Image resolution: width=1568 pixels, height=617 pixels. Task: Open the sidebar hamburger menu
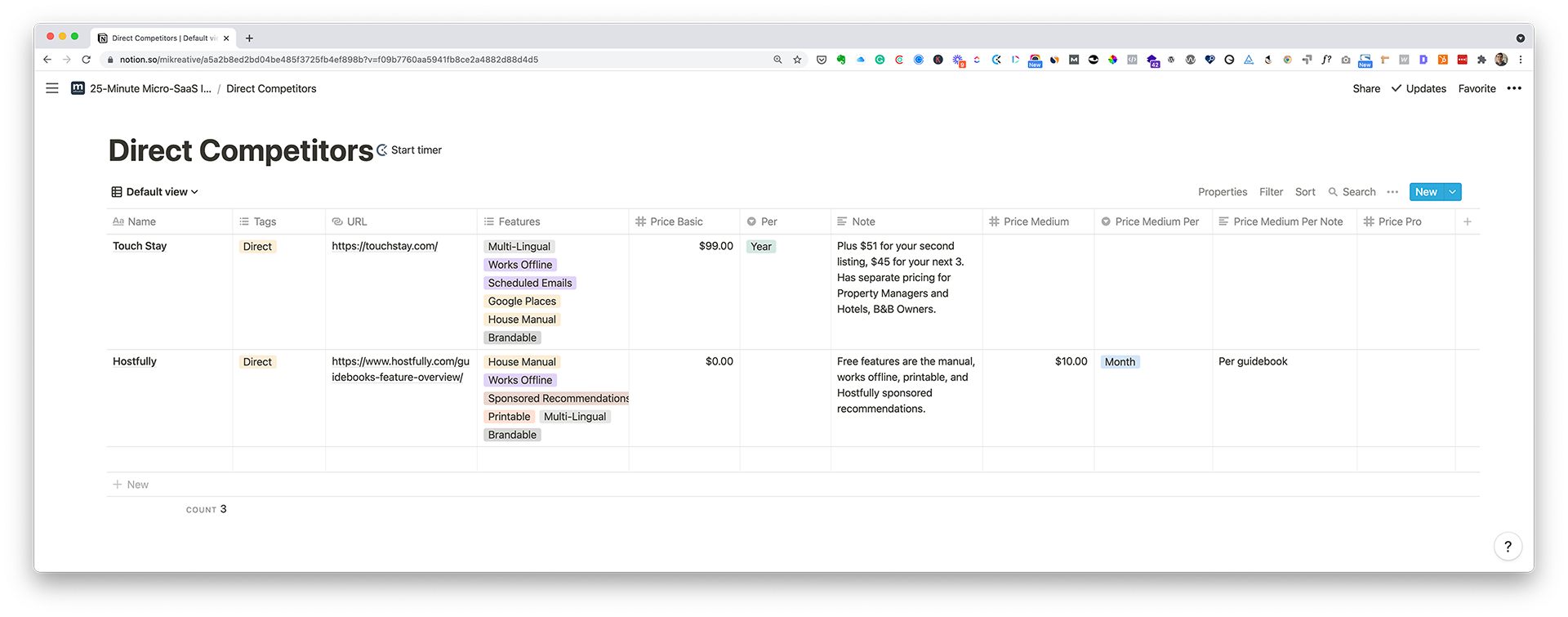(x=52, y=88)
